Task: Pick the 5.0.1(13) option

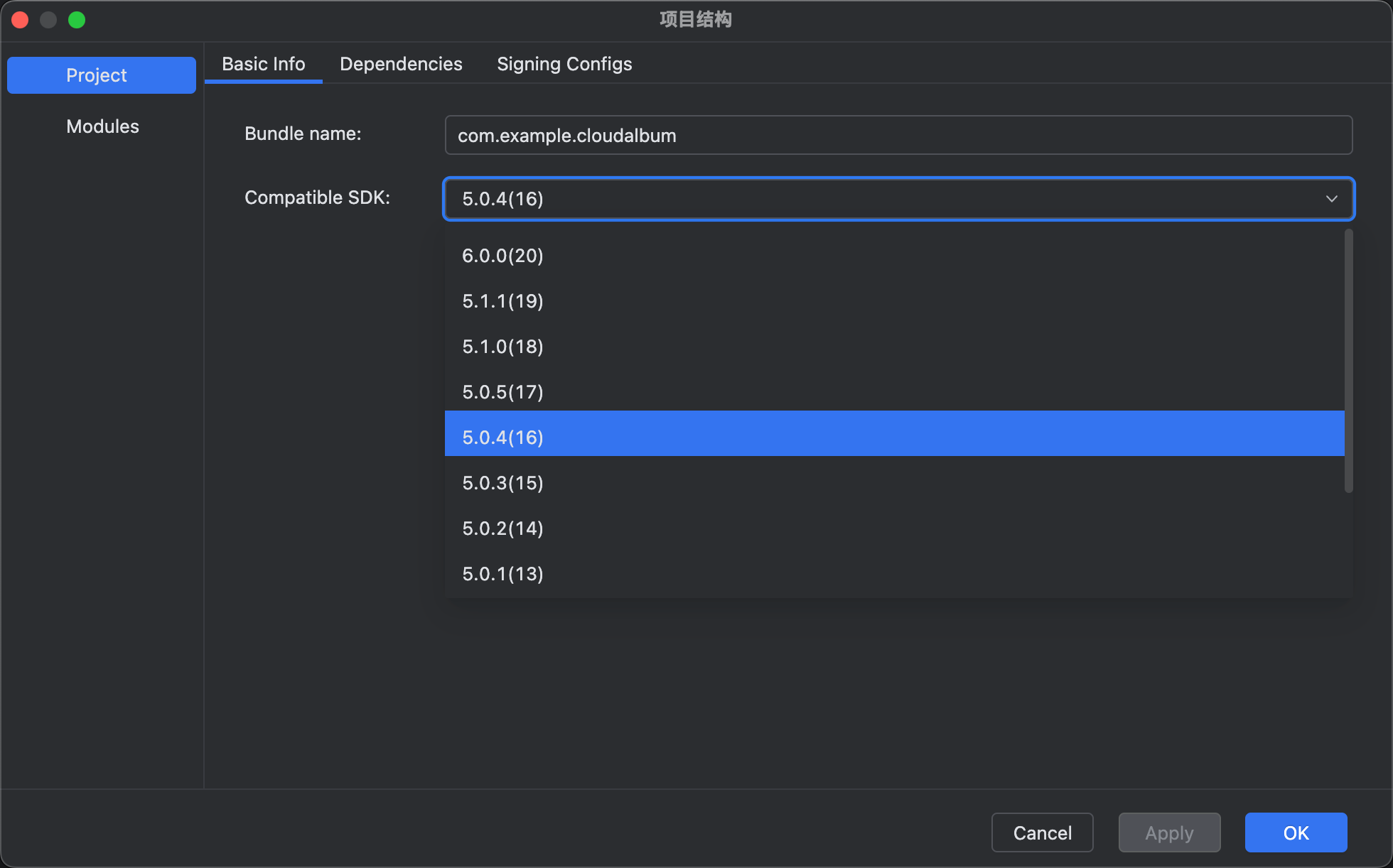Action: point(502,574)
